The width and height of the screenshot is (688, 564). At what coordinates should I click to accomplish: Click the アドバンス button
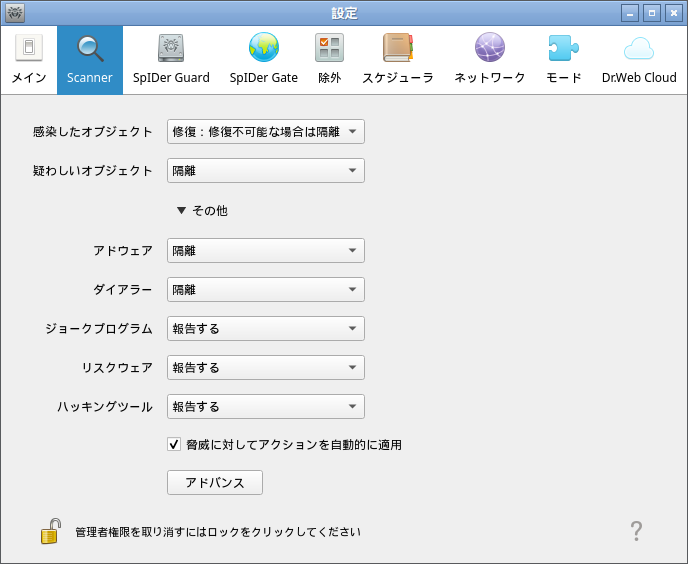[215, 483]
